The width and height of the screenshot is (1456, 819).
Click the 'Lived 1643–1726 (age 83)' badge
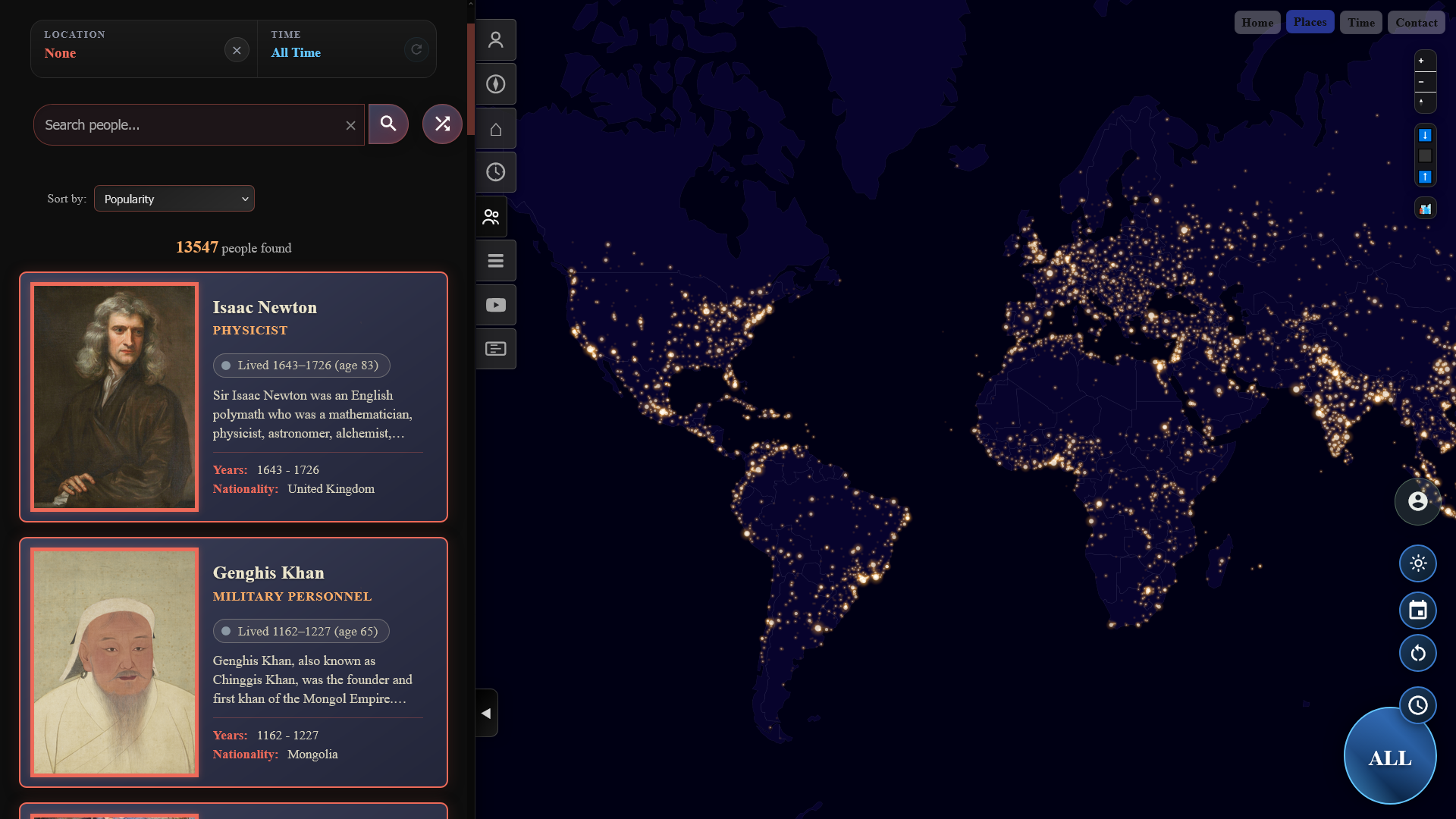point(301,366)
